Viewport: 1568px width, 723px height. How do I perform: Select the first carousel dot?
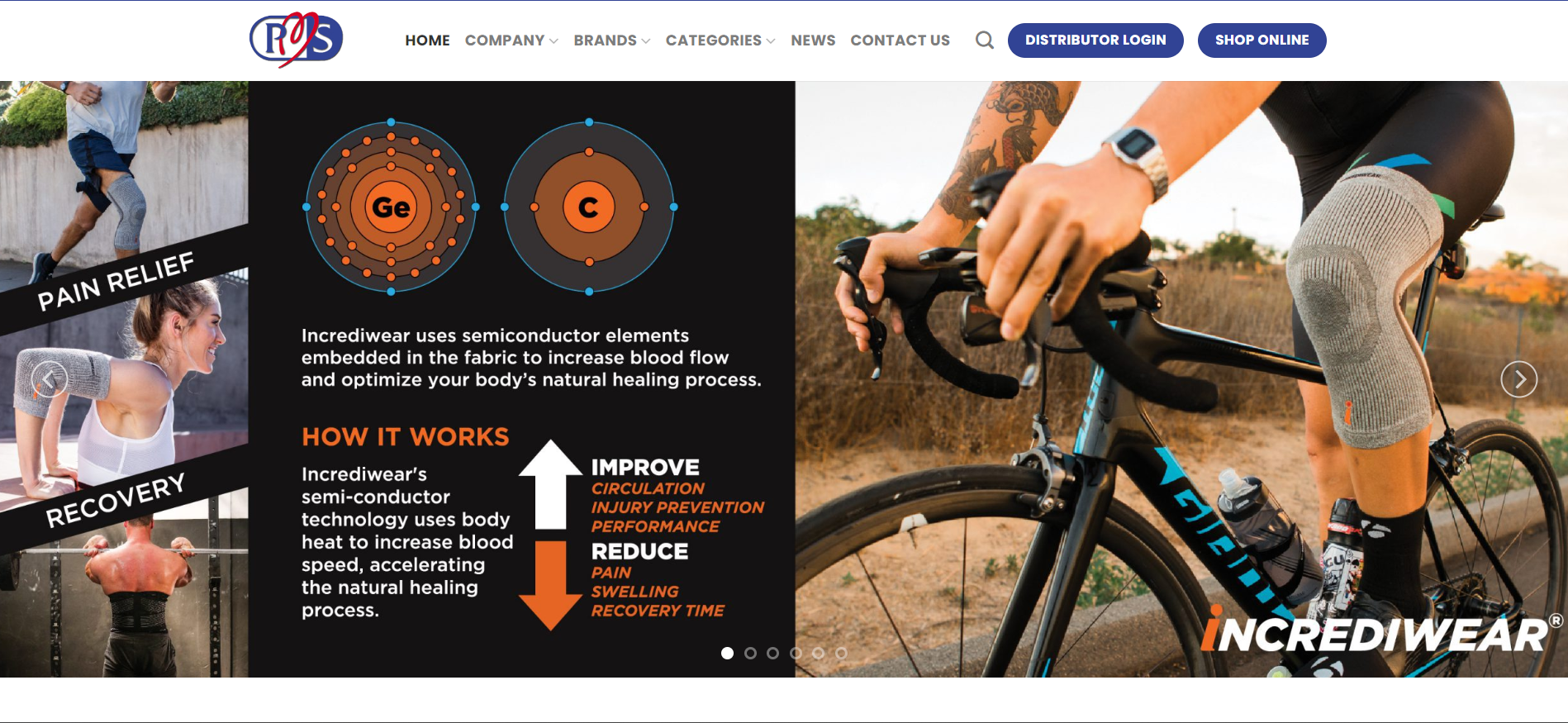click(727, 653)
